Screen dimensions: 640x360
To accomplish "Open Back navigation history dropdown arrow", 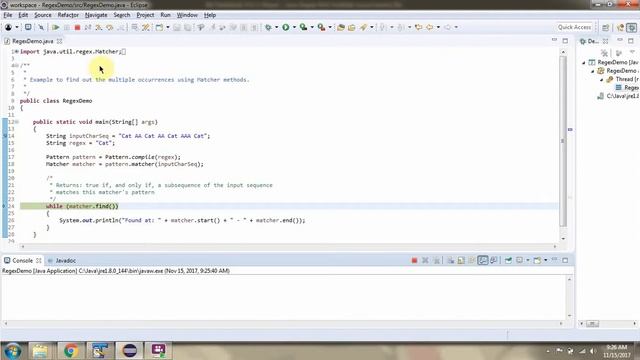I will [438, 27].
